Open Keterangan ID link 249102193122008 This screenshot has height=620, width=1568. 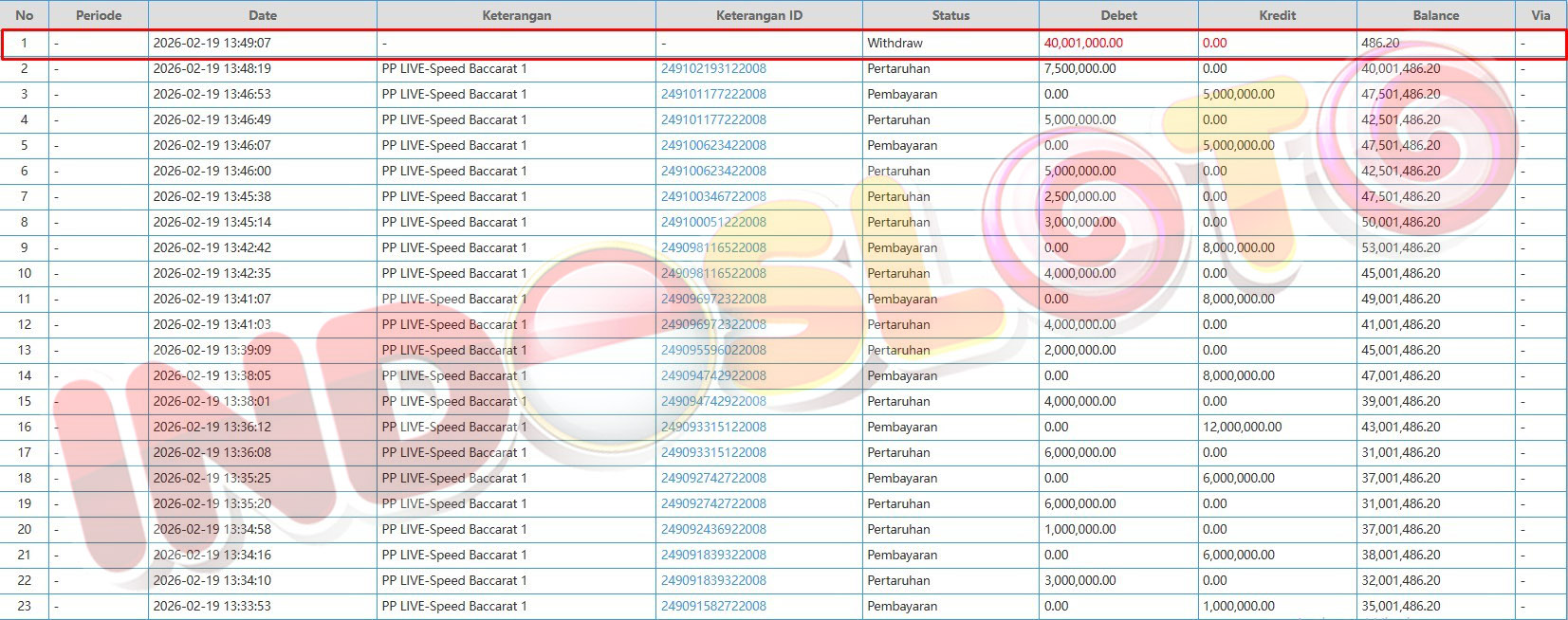(x=713, y=69)
